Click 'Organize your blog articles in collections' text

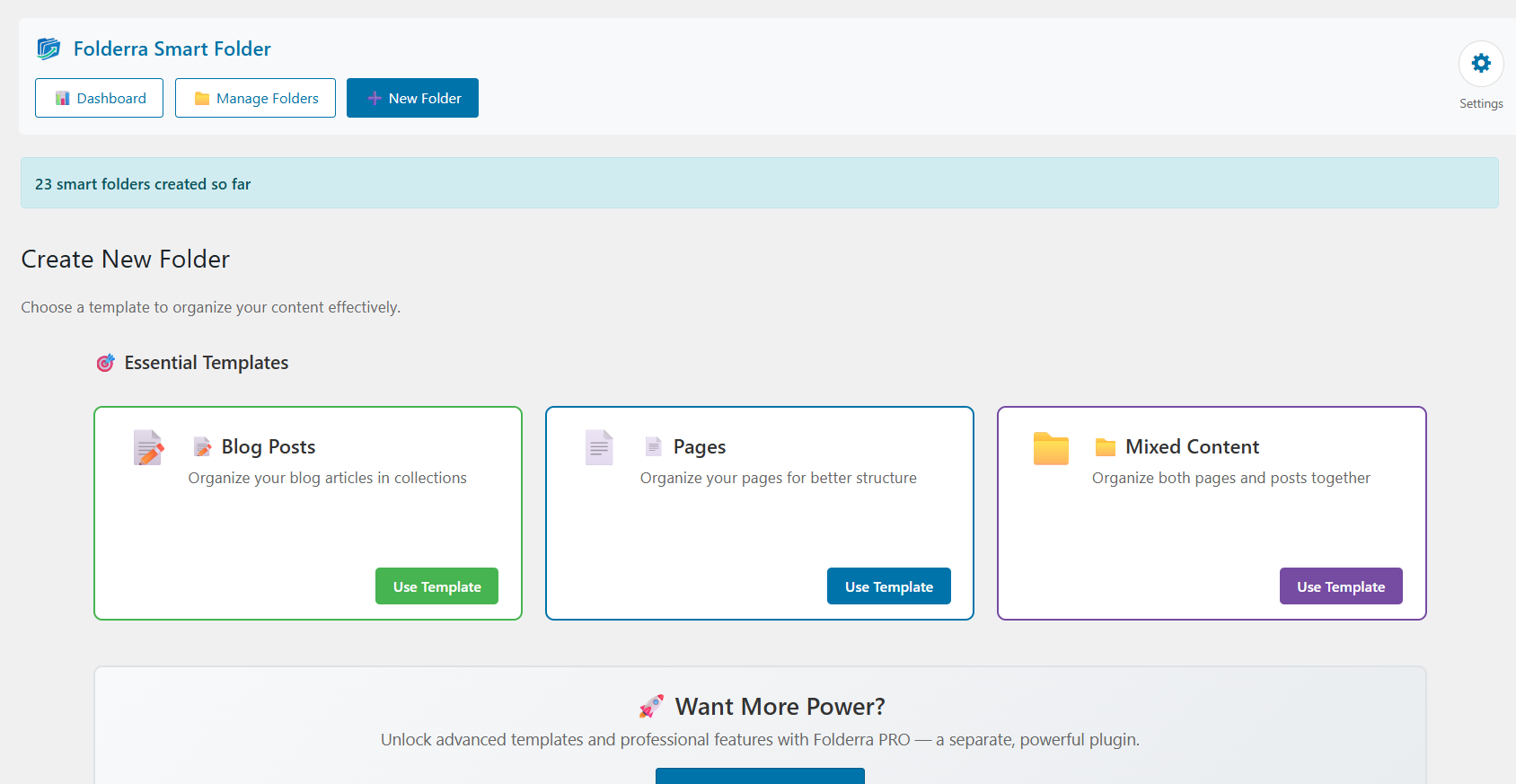[x=328, y=478]
